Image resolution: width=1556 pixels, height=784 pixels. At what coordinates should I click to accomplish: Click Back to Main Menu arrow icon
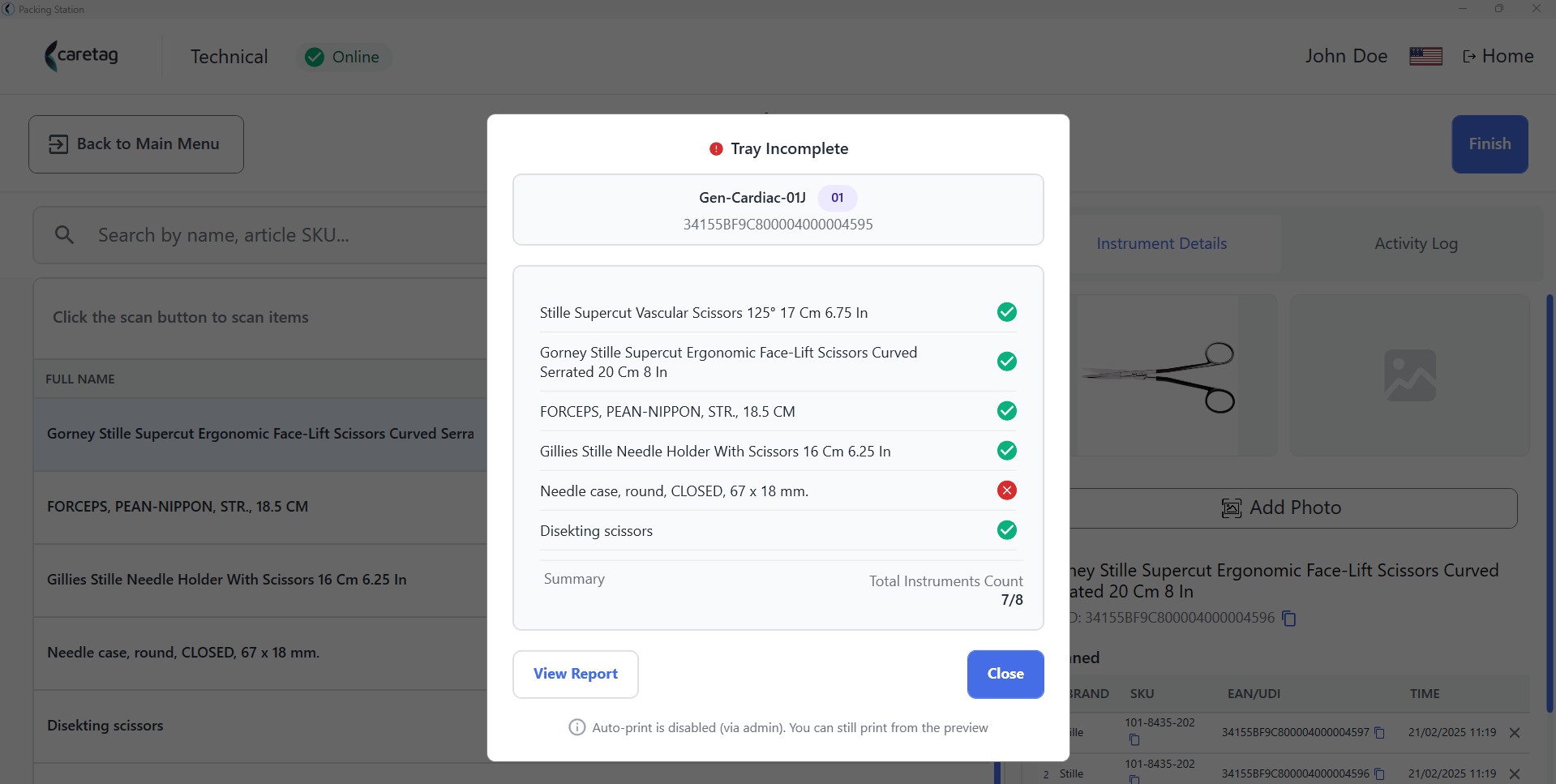(x=58, y=144)
